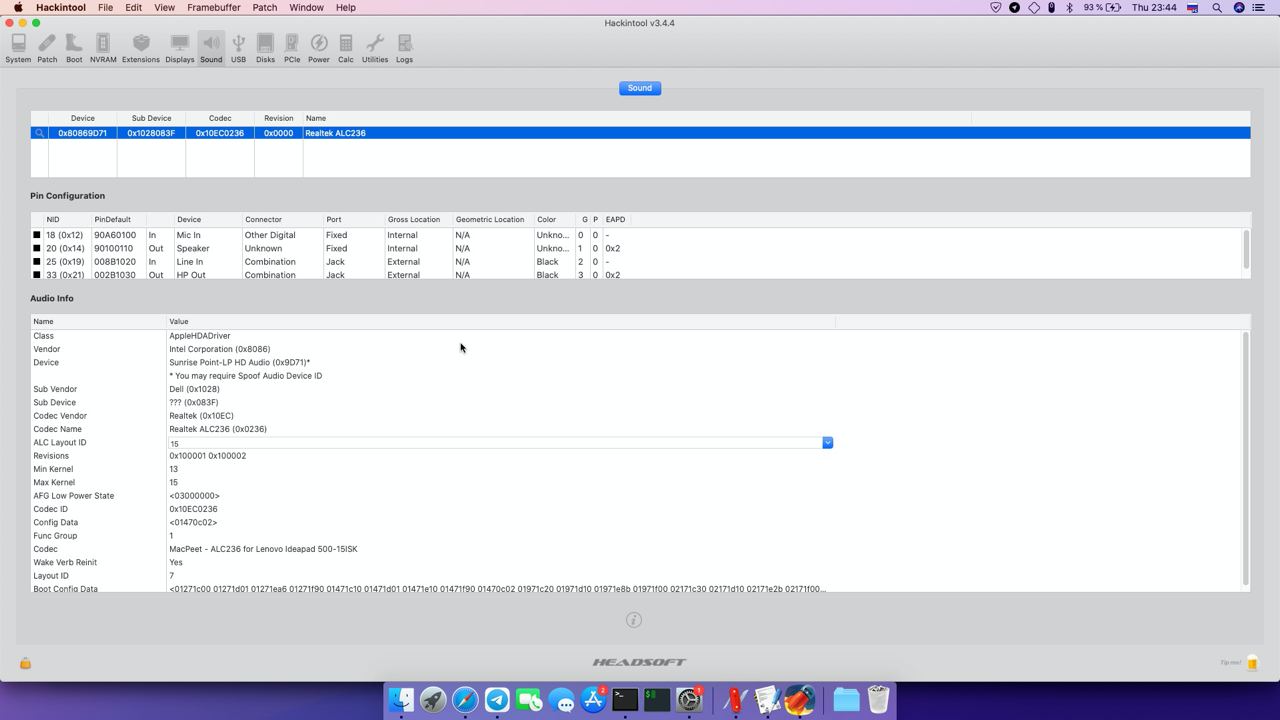Open the Patch toolbar section

point(47,48)
